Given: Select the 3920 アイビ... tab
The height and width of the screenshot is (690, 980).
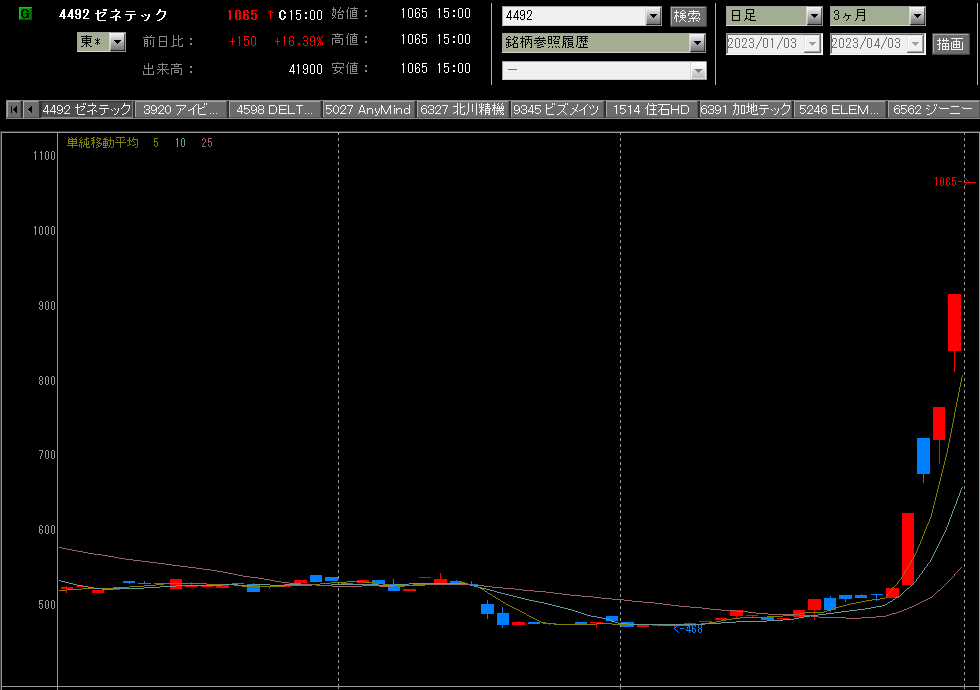Looking at the screenshot, I should click(x=181, y=109).
